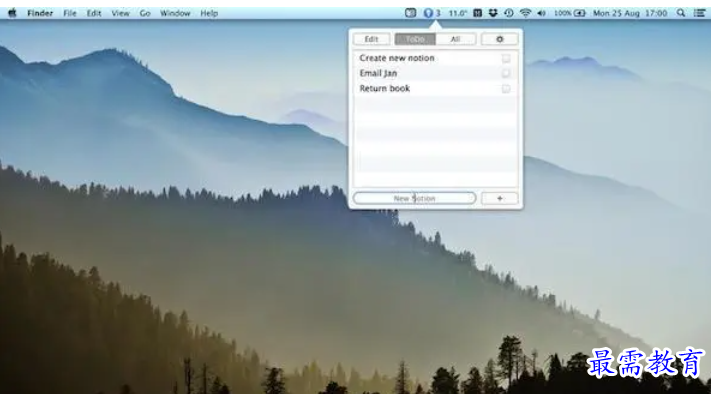Open the gear settings button in the popover

point(500,39)
